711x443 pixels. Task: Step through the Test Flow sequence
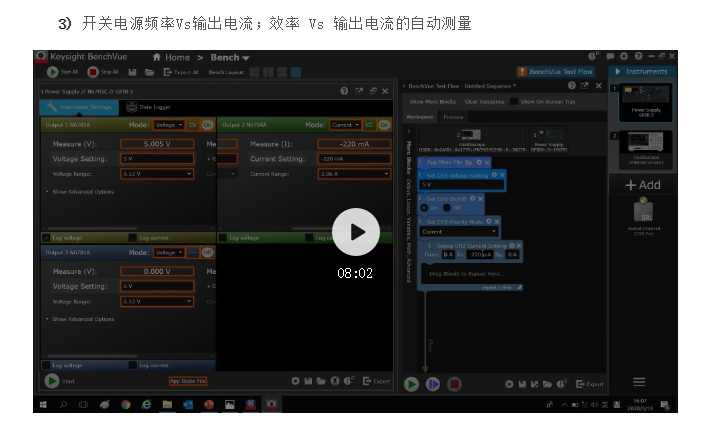click(433, 384)
